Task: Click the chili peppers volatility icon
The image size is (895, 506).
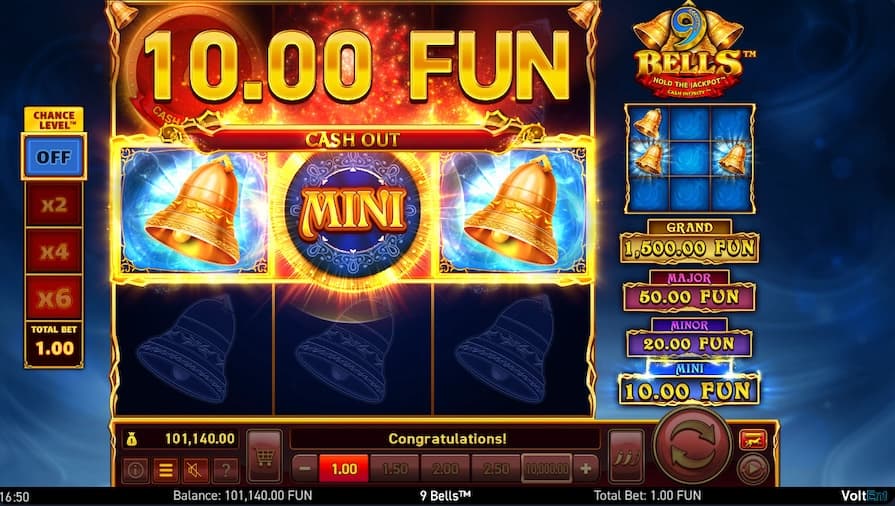Action: (x=626, y=456)
